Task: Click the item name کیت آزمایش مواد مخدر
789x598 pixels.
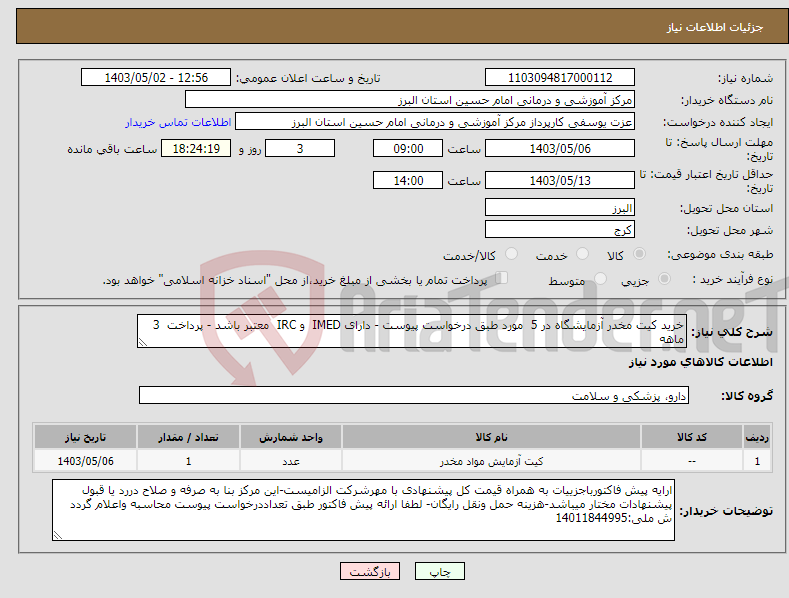Action: (x=492, y=461)
